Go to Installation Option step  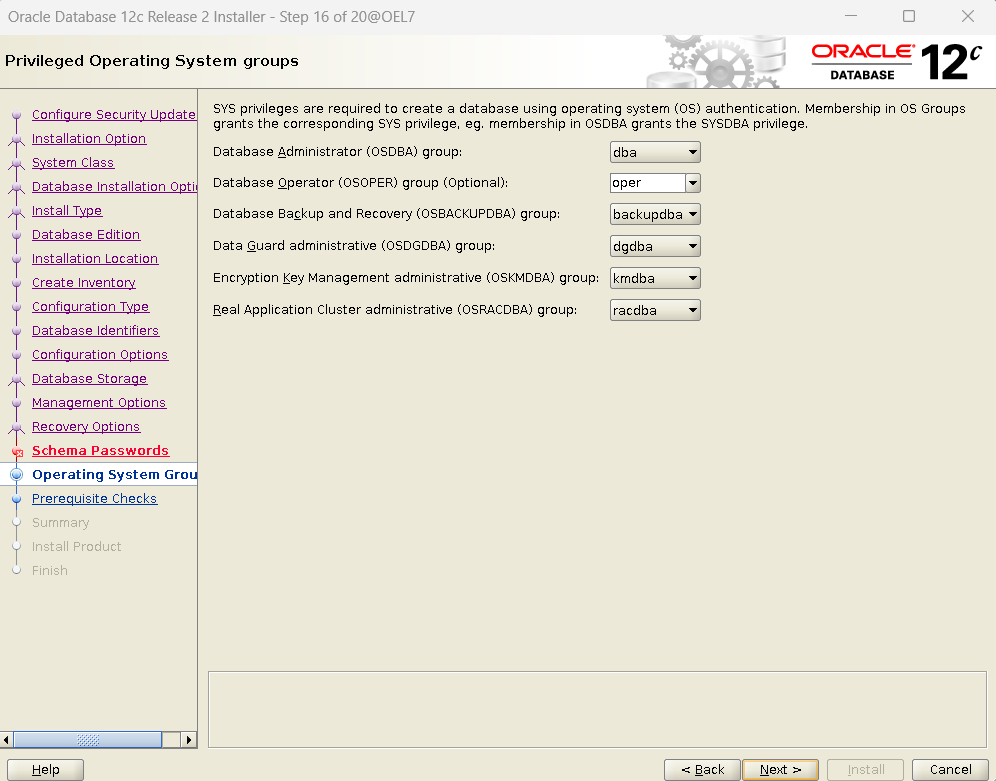pyautogui.click(x=89, y=138)
